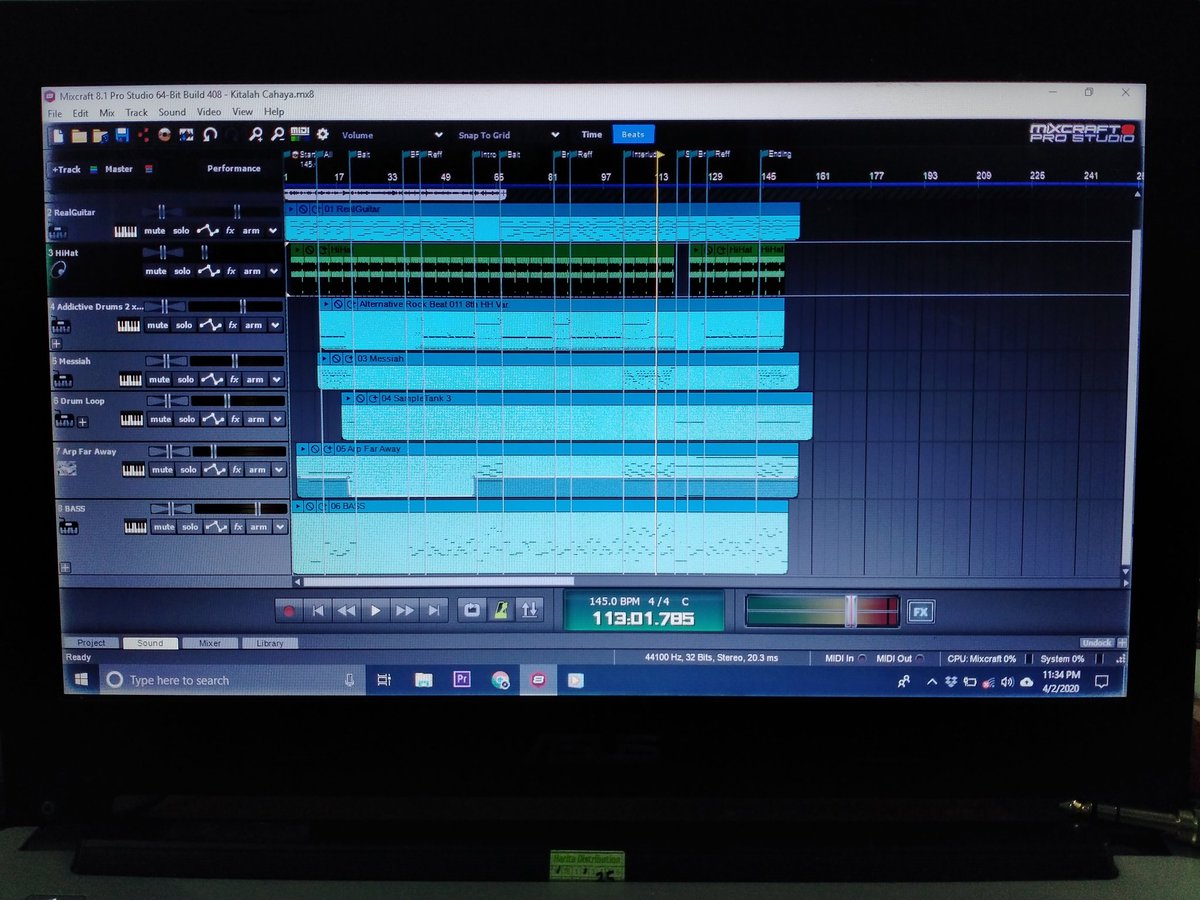The height and width of the screenshot is (900, 1200).
Task: Solo the HiHat track
Action: (x=182, y=271)
